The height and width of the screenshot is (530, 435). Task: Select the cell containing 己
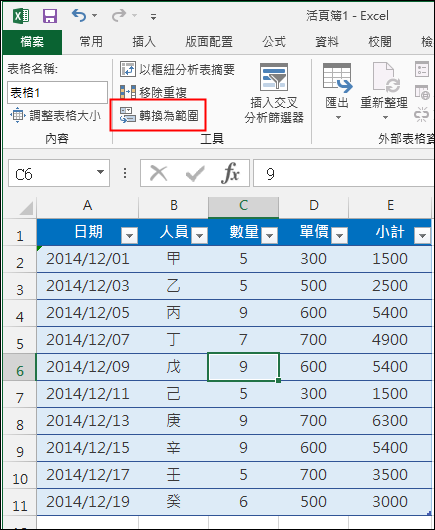click(174, 394)
